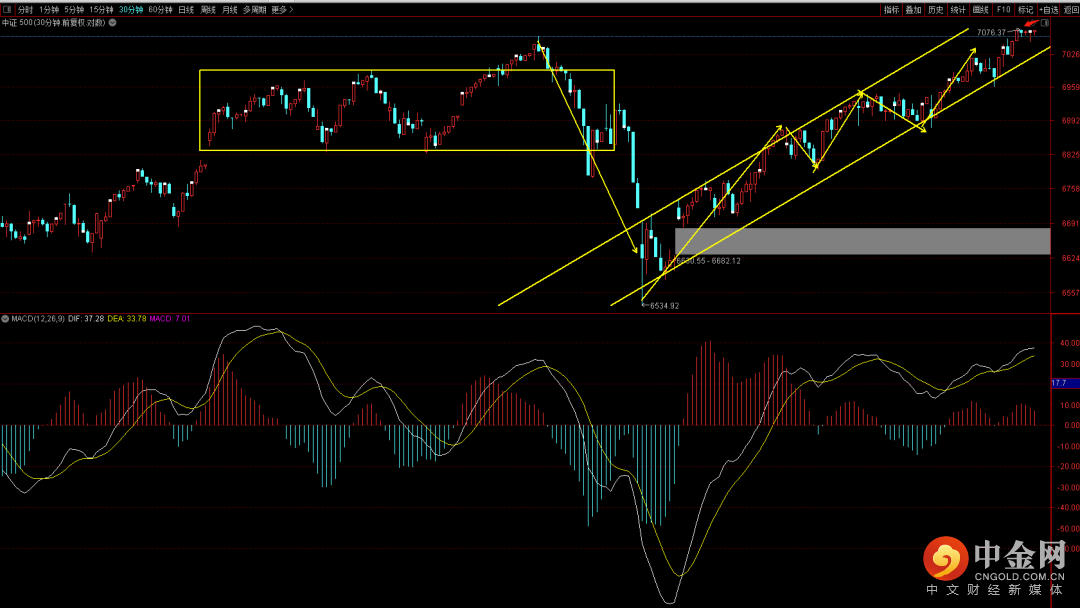Expand the 中证500 chart settings dropdown

[x=112, y=22]
